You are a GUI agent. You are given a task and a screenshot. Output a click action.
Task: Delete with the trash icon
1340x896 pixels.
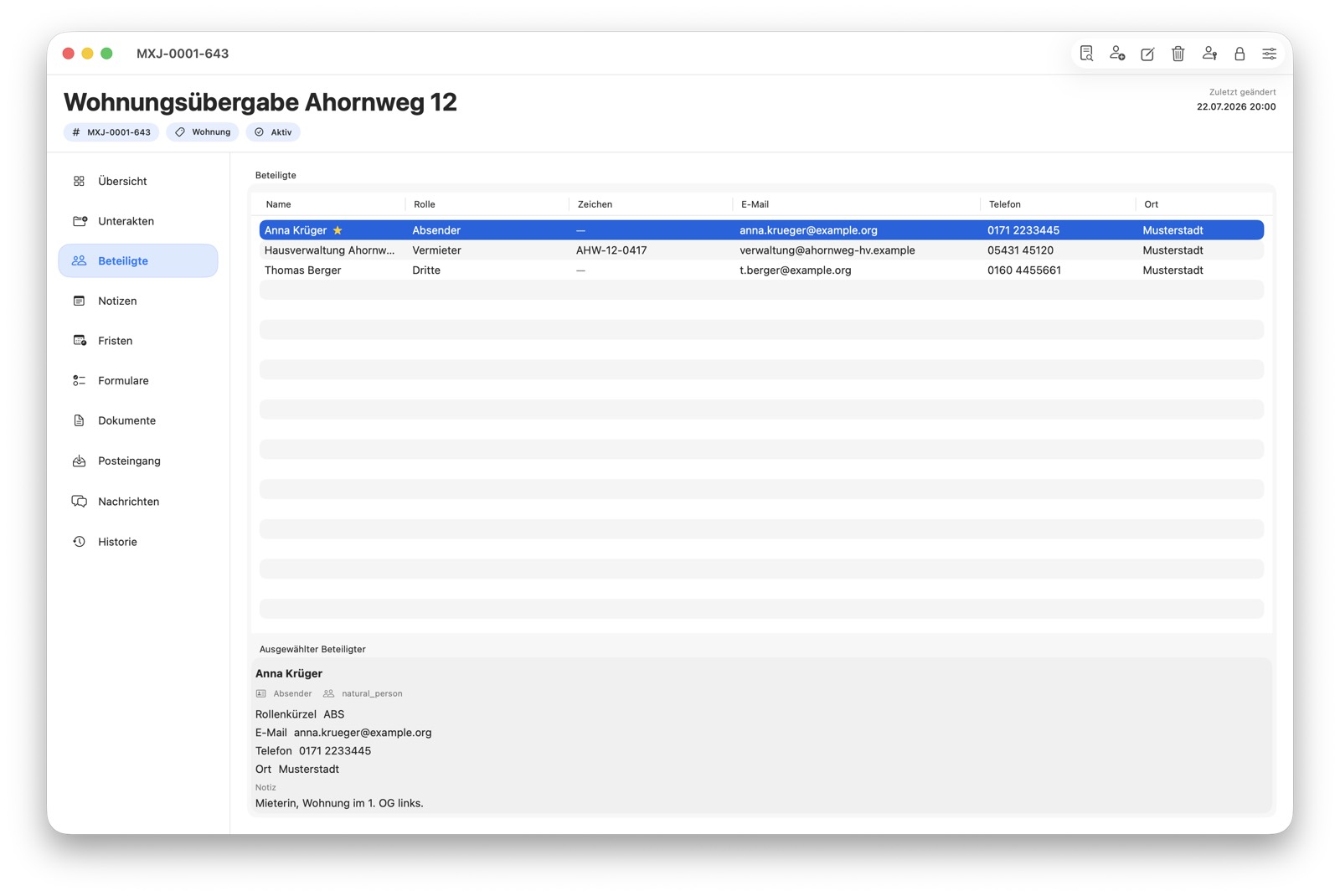click(x=1178, y=54)
